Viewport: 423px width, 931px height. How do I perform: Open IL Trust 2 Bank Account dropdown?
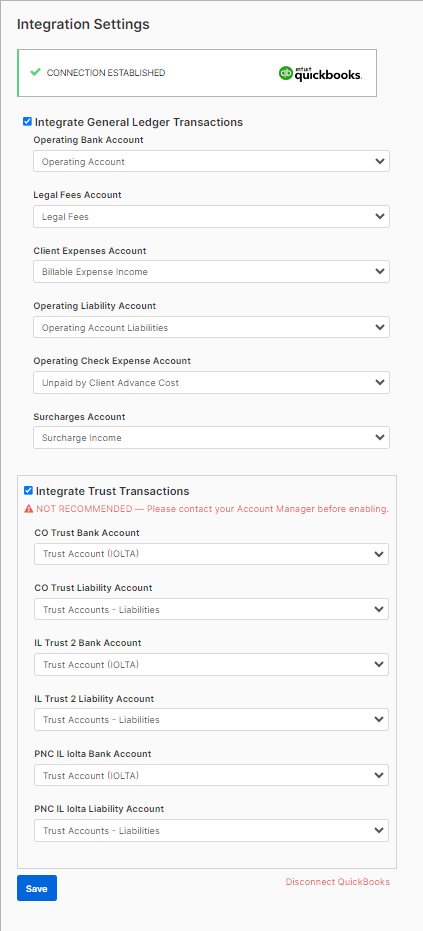tap(212, 664)
